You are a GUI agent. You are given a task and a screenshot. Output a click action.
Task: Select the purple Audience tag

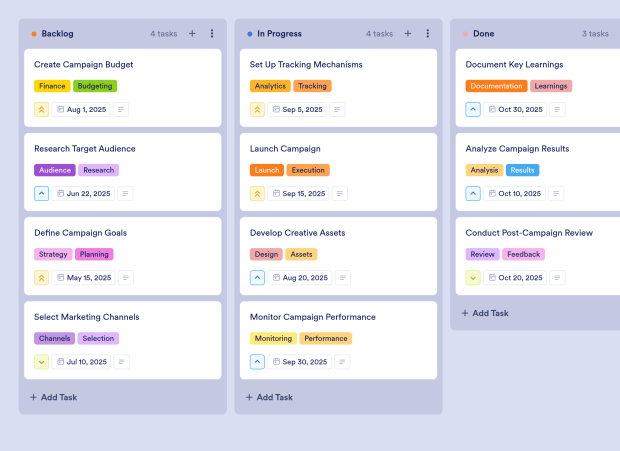coord(55,170)
